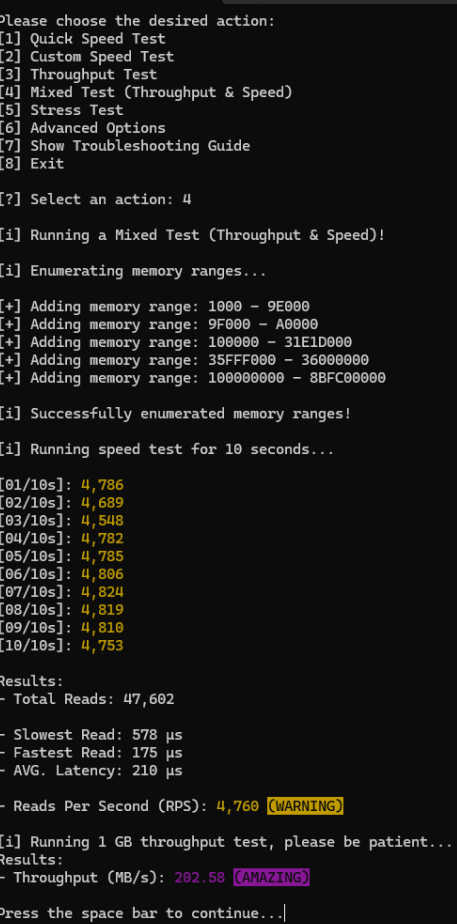The width and height of the screenshot is (457, 924).
Task: Click the Quick Speed Test menu line
Action: 82,39
